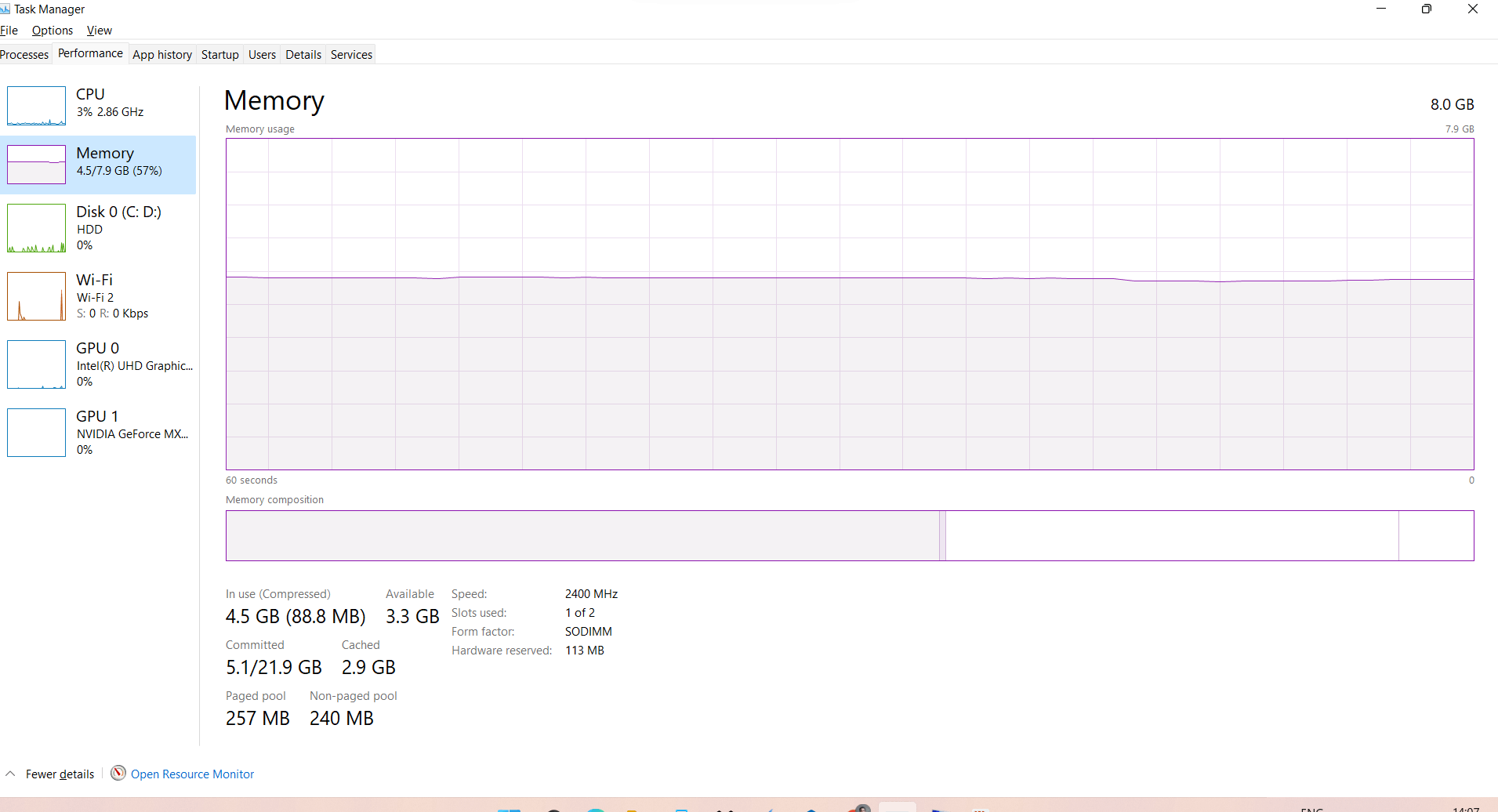Click the Fewer details text button

click(60, 774)
